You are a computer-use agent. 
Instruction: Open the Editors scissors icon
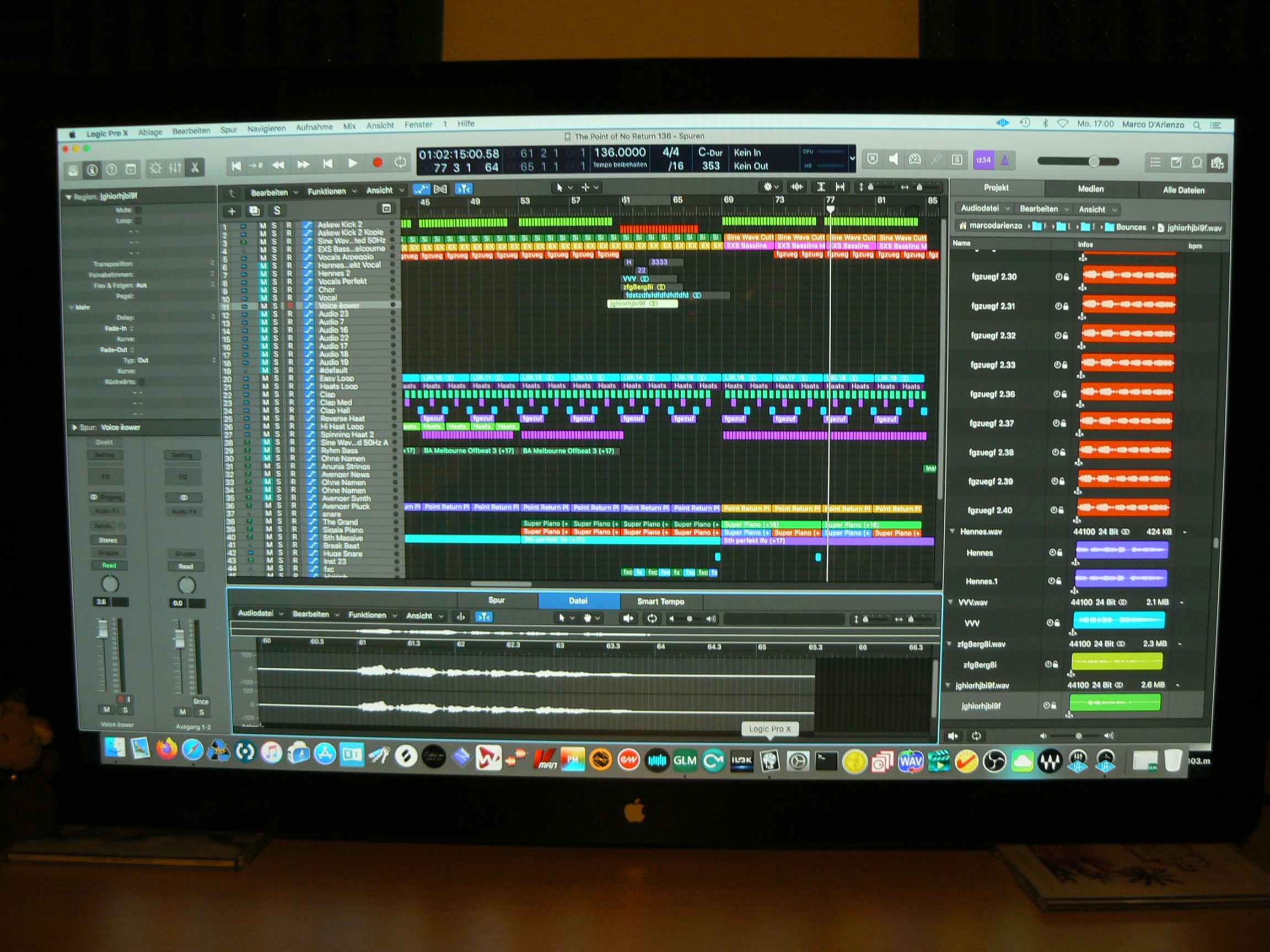(x=195, y=167)
